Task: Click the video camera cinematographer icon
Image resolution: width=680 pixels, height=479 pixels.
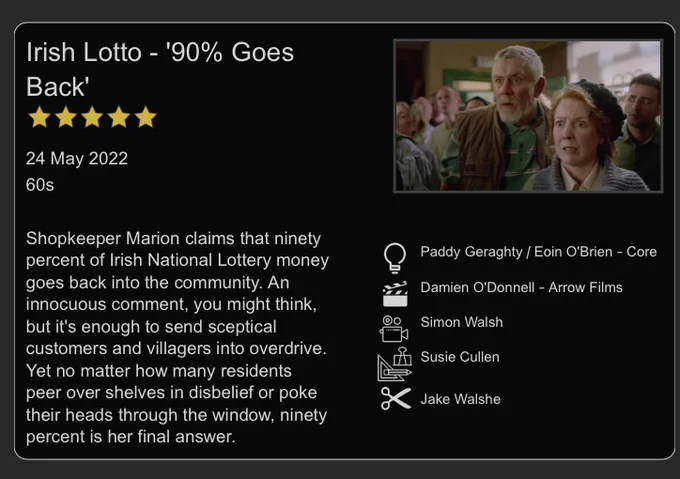Action: pyautogui.click(x=394, y=329)
